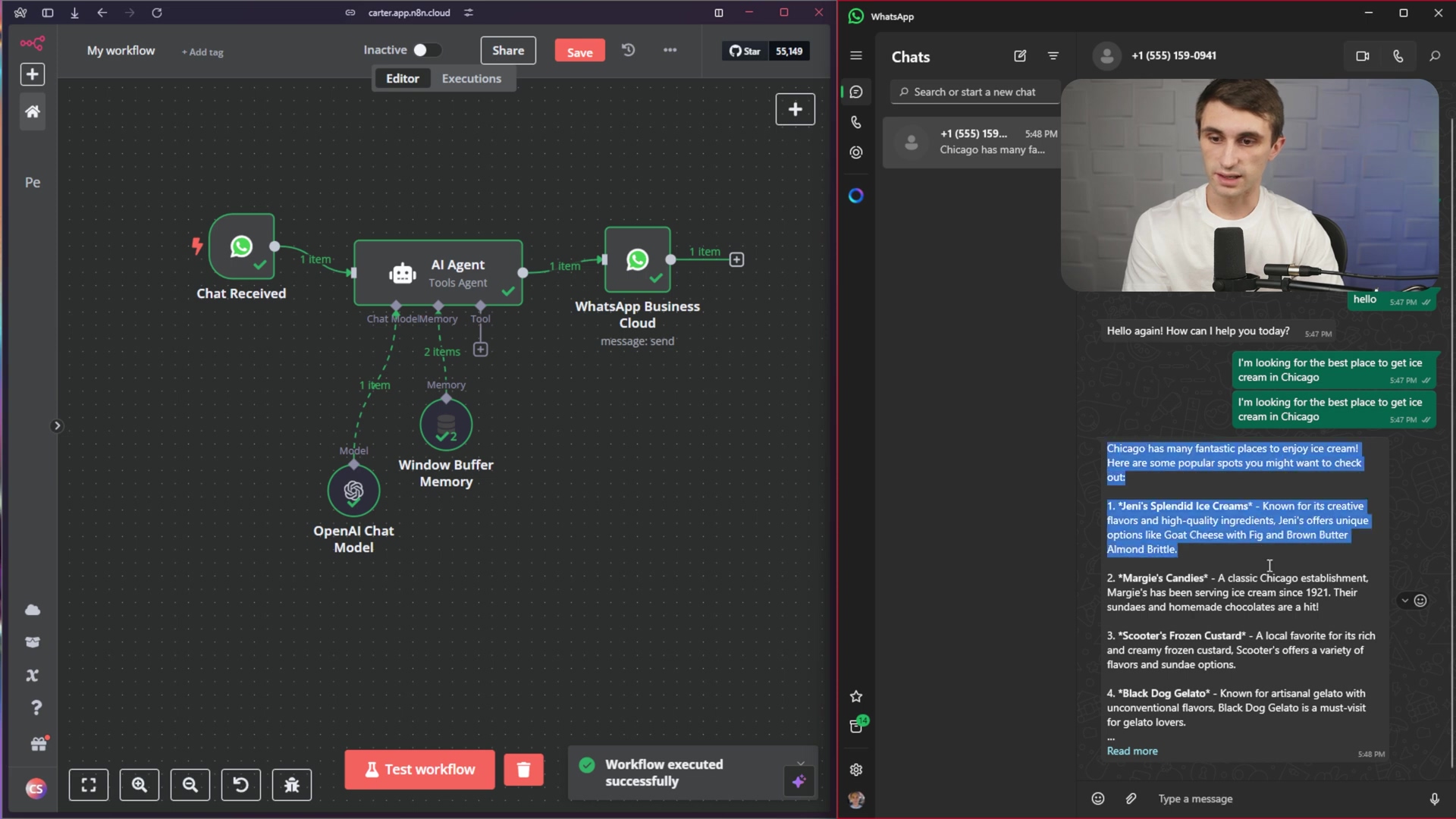Start WhatsApp voice call
Screen dimensions: 1456x819
pyautogui.click(x=1398, y=56)
